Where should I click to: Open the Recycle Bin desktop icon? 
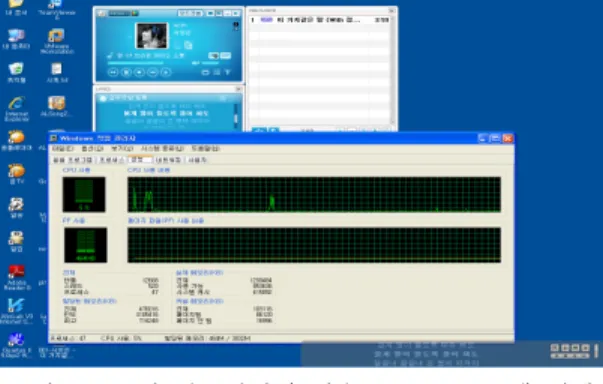point(16,73)
